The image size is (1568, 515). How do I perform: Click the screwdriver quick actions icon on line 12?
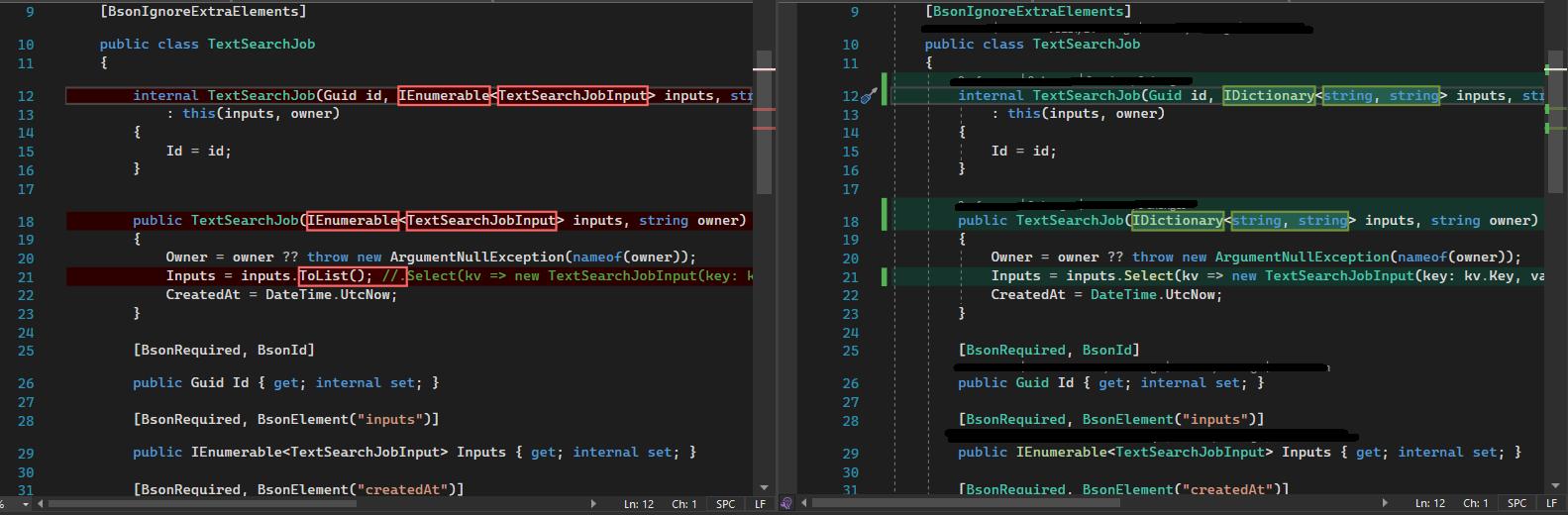coord(869,96)
